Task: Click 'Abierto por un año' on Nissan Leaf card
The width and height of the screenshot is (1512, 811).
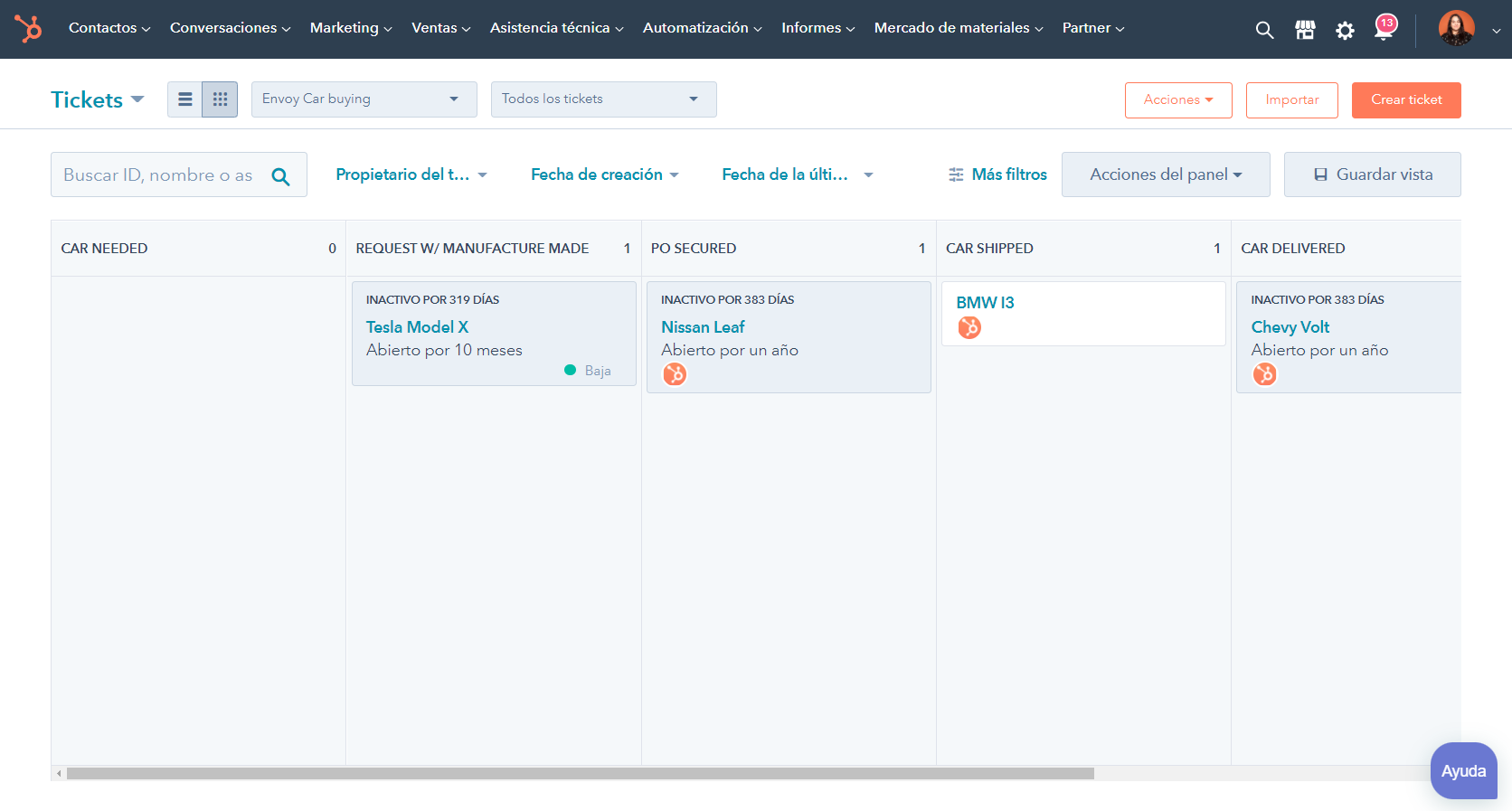Action: pyautogui.click(x=730, y=351)
